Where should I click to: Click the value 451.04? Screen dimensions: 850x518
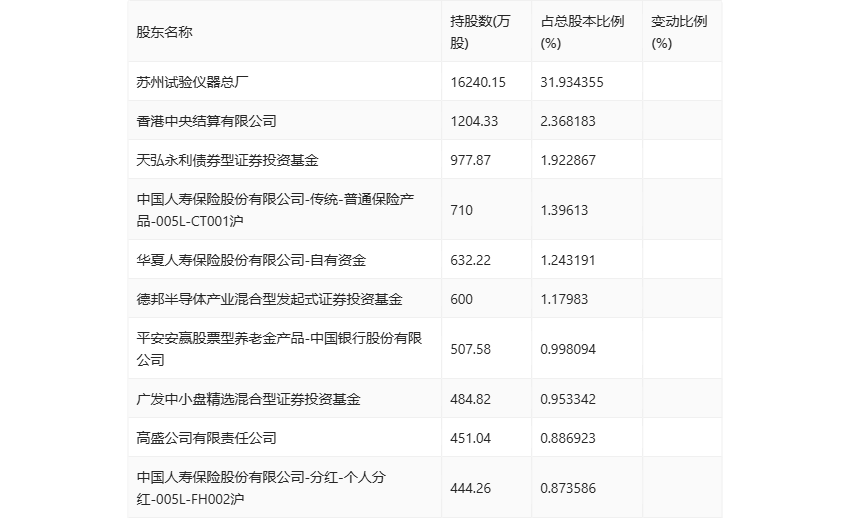[470, 438]
